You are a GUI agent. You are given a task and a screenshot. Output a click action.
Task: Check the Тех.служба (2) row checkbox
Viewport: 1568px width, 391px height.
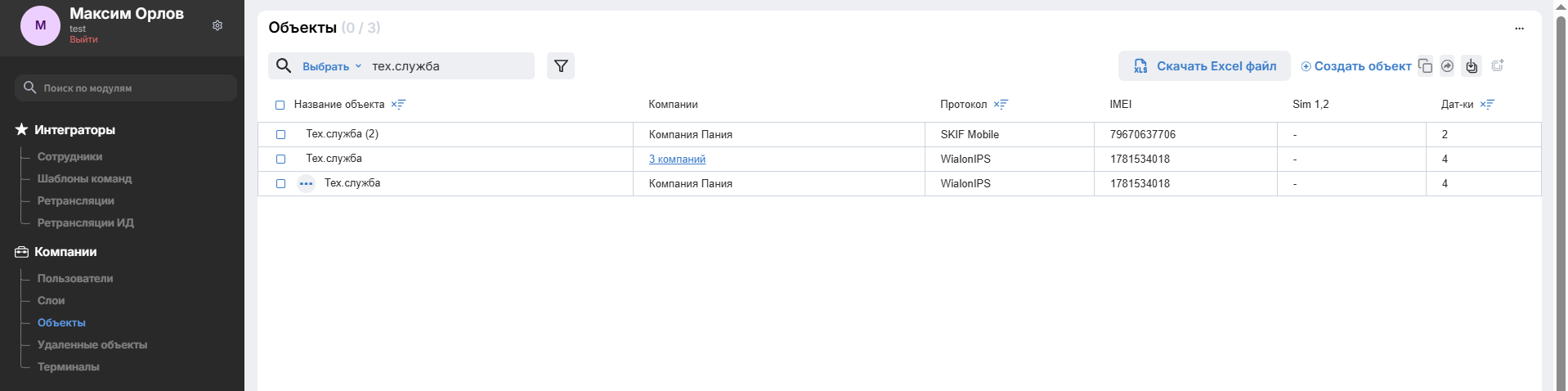coord(280,134)
